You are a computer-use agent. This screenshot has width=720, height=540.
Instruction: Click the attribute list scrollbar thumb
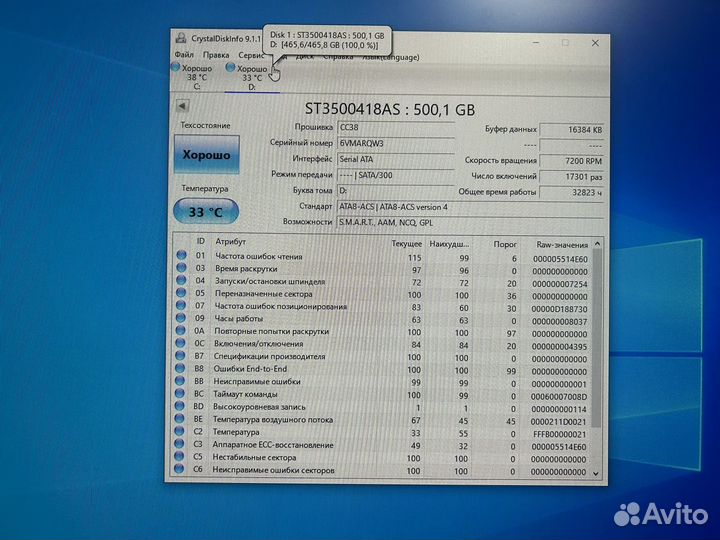(597, 338)
